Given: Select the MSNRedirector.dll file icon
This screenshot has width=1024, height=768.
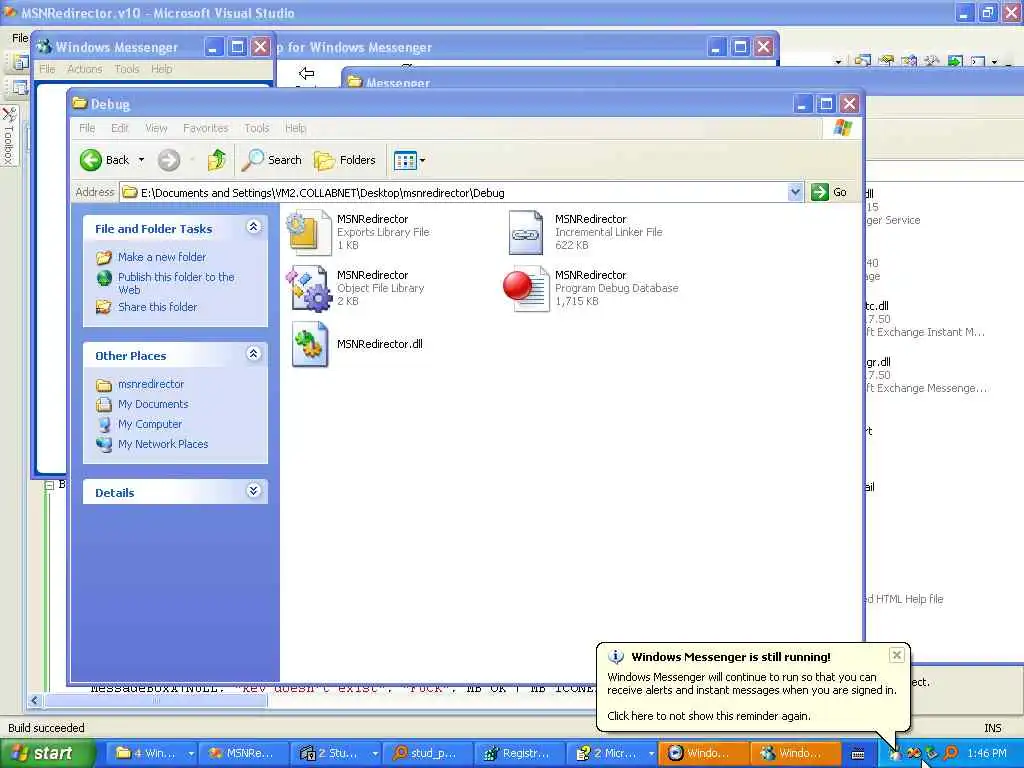Looking at the screenshot, I should point(310,344).
